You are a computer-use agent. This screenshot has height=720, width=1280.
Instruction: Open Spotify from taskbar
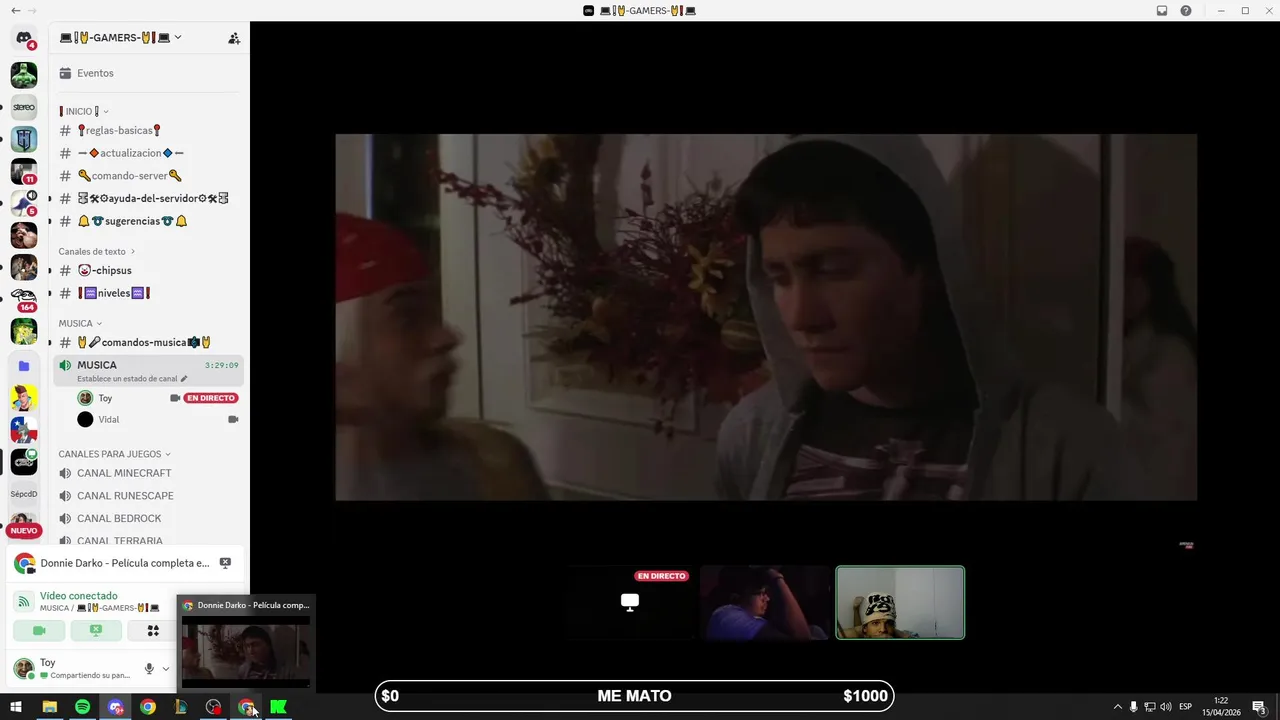tap(82, 707)
